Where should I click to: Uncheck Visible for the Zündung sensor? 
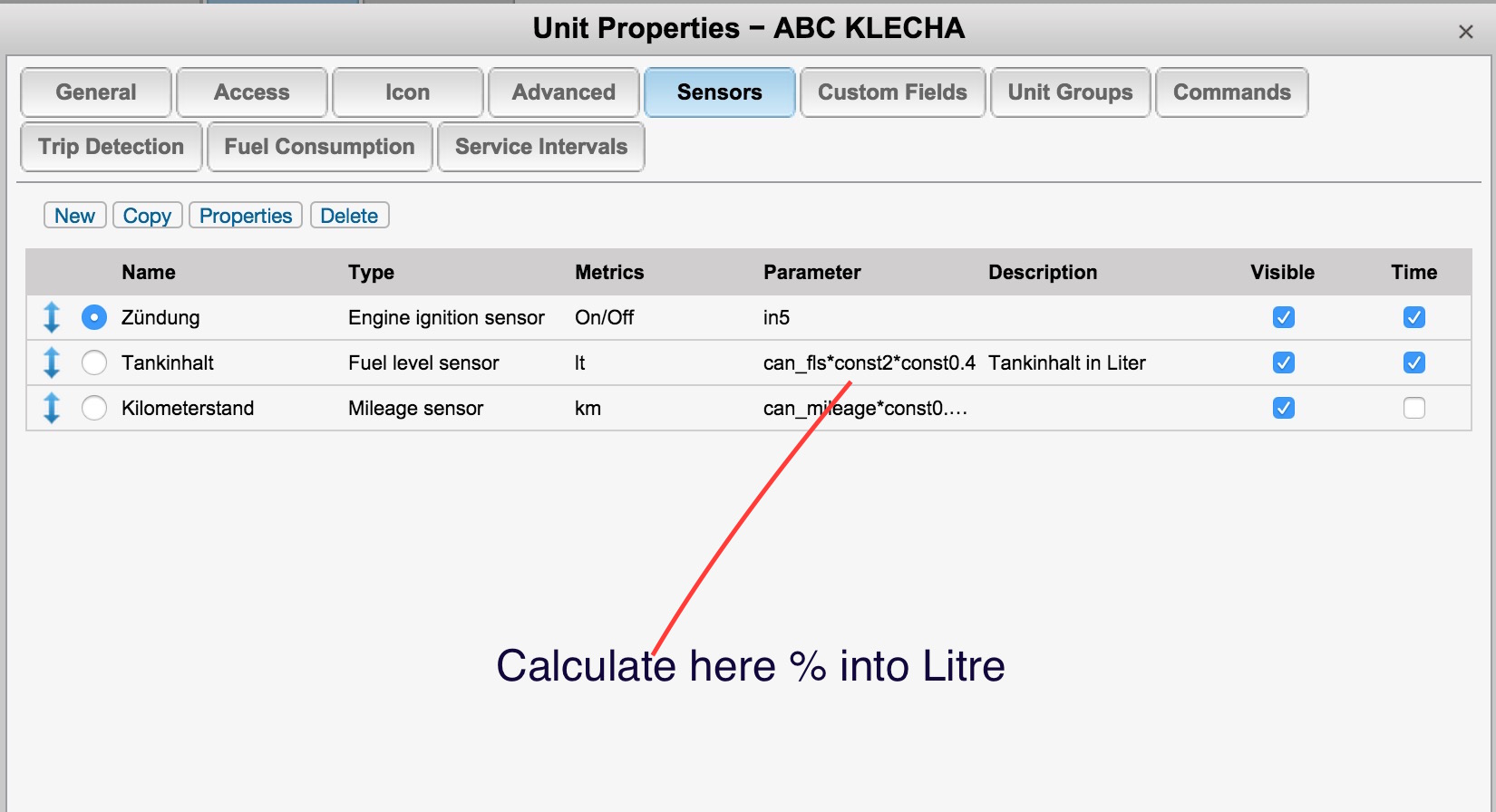[1283, 317]
